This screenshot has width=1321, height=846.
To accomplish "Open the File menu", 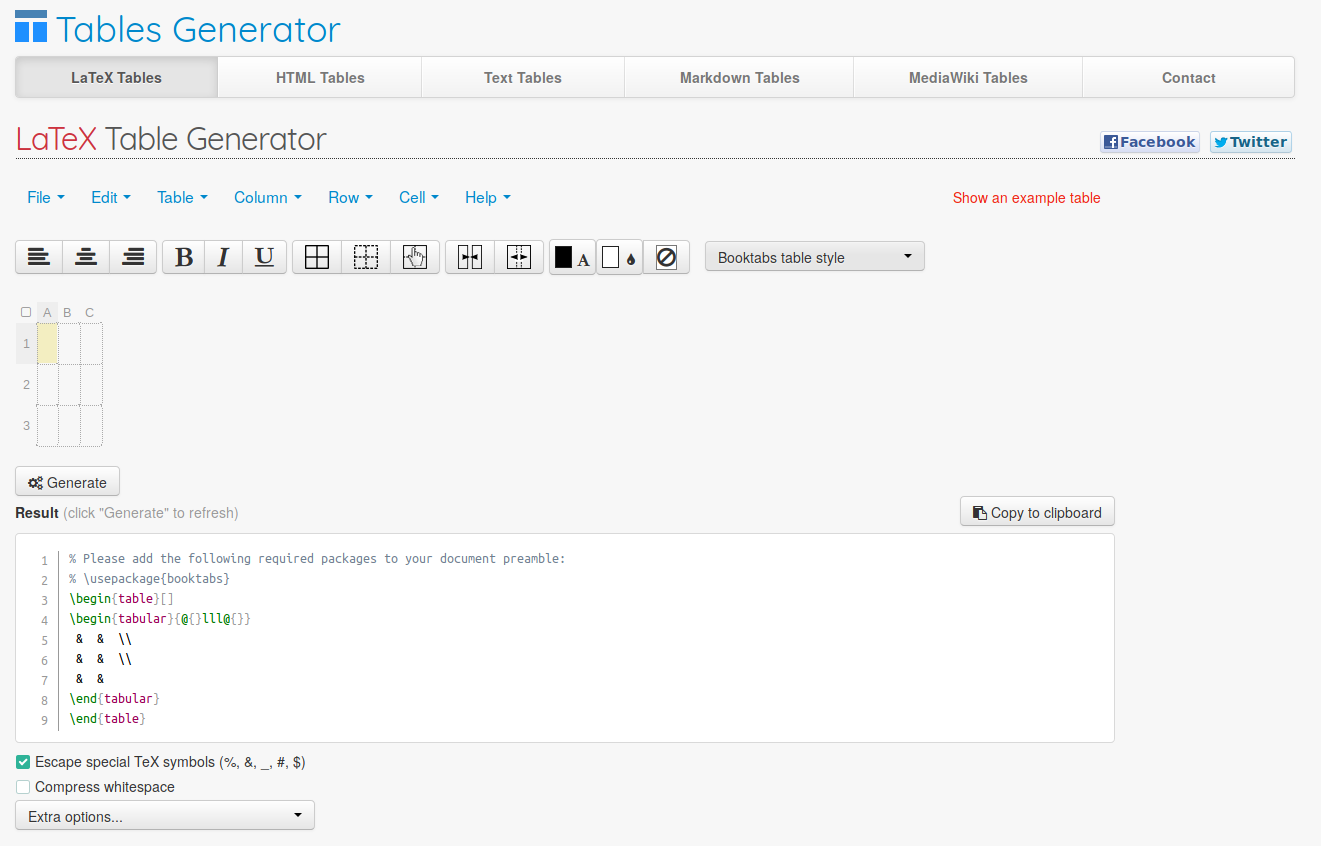I will 45,198.
